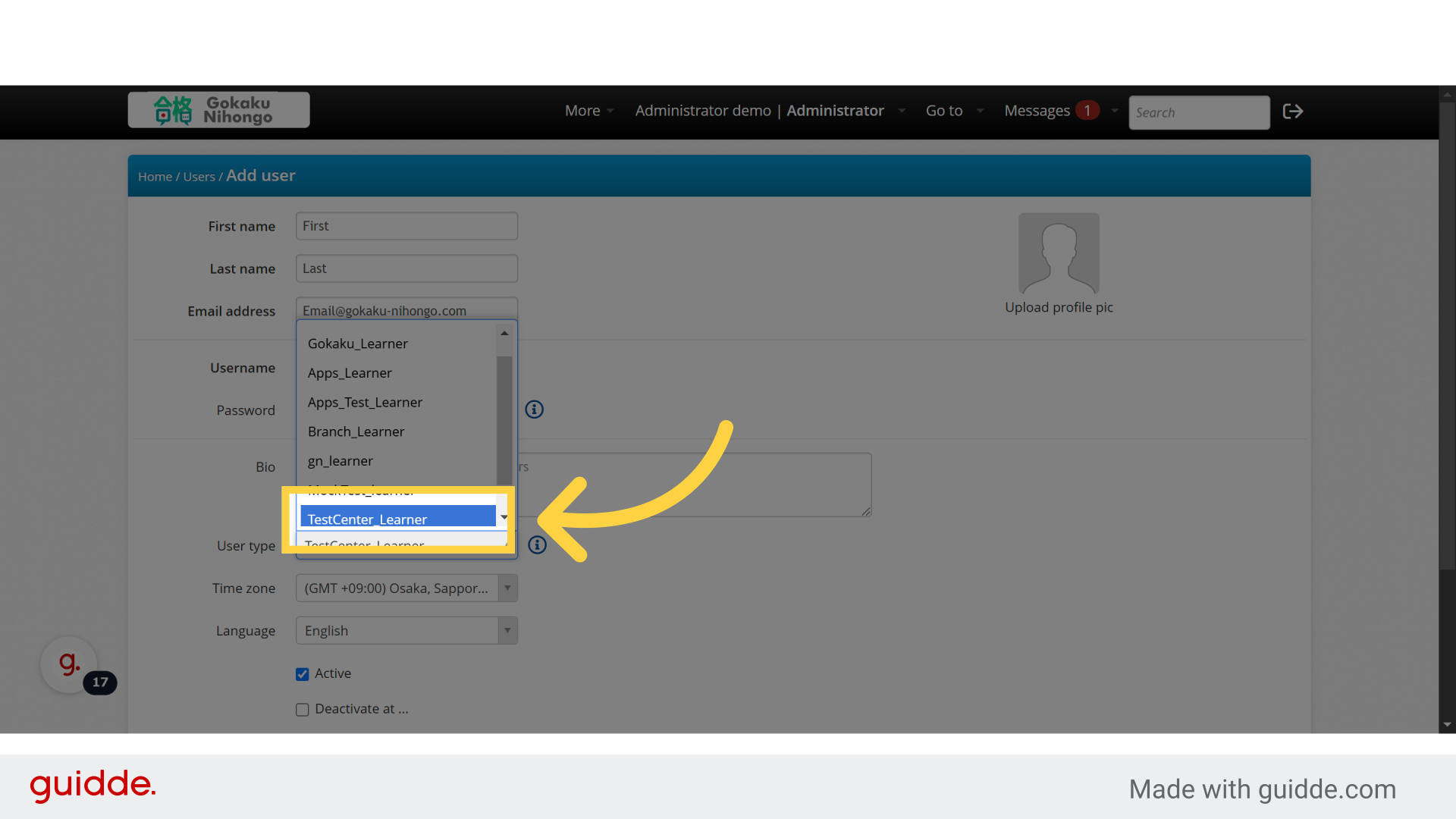Go to the Users breadcrumb link
This screenshot has width=1456, height=819.
pyautogui.click(x=199, y=177)
